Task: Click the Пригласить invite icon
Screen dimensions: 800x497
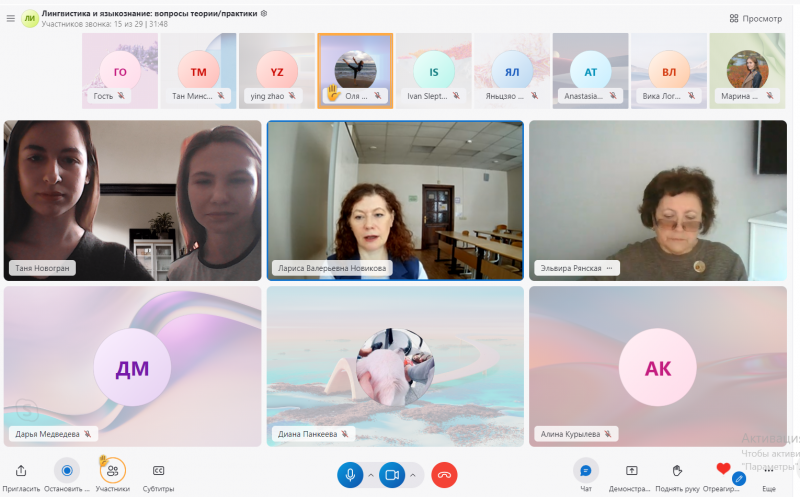Action: (x=21, y=470)
